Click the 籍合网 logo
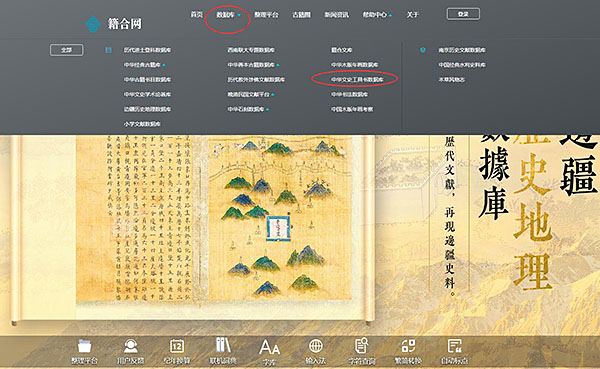The height and width of the screenshot is (369, 600). coord(113,24)
